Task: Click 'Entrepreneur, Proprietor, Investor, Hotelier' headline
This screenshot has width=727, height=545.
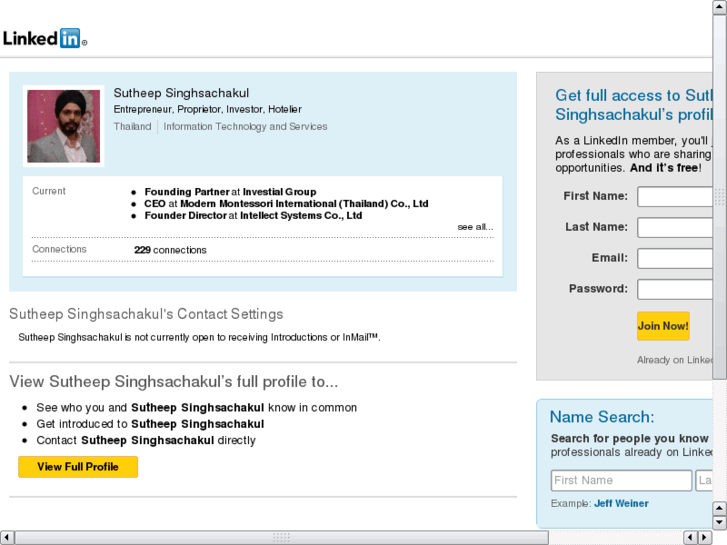Action: [x=208, y=109]
